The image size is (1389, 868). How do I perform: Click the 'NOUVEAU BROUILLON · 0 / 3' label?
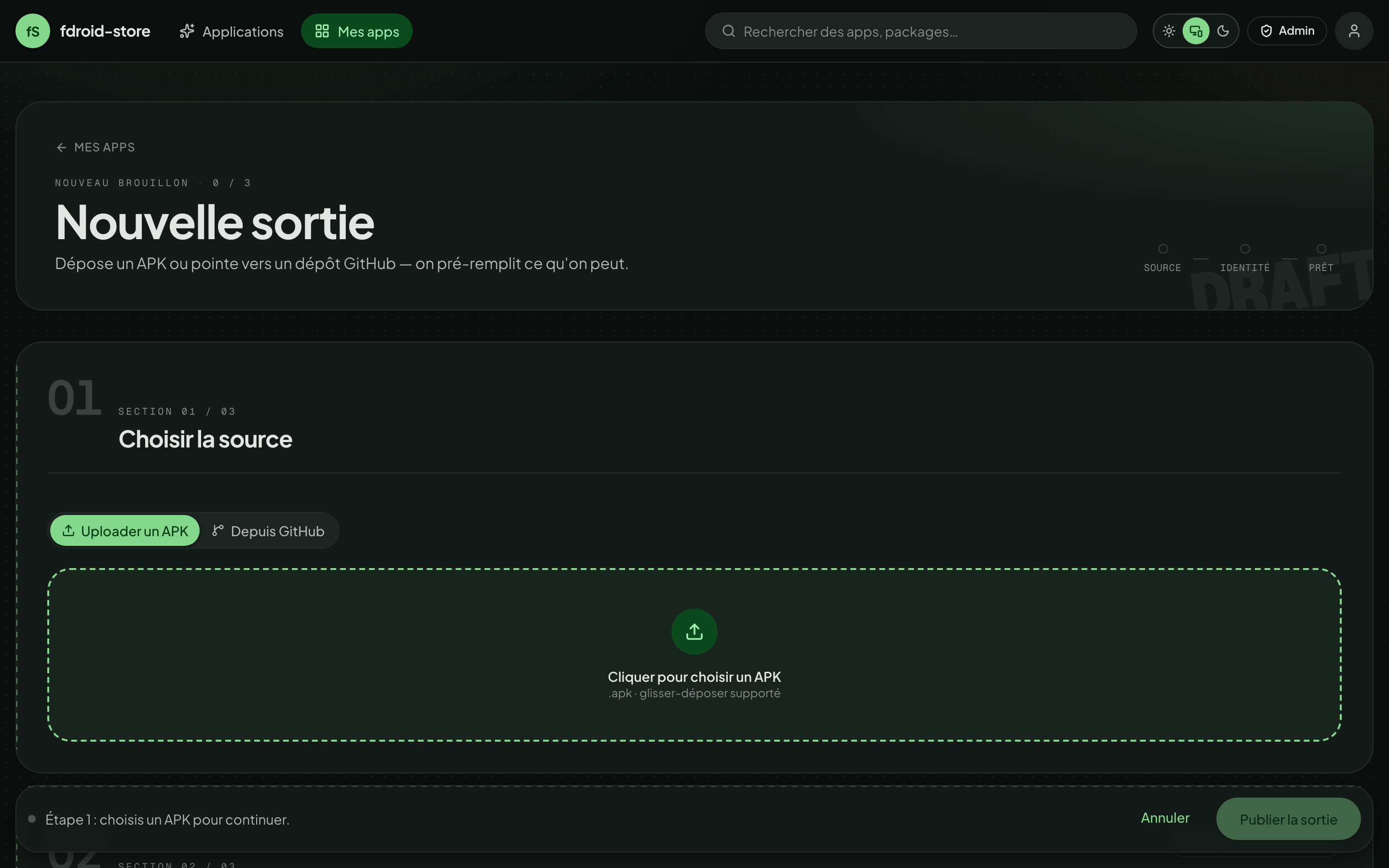(153, 183)
